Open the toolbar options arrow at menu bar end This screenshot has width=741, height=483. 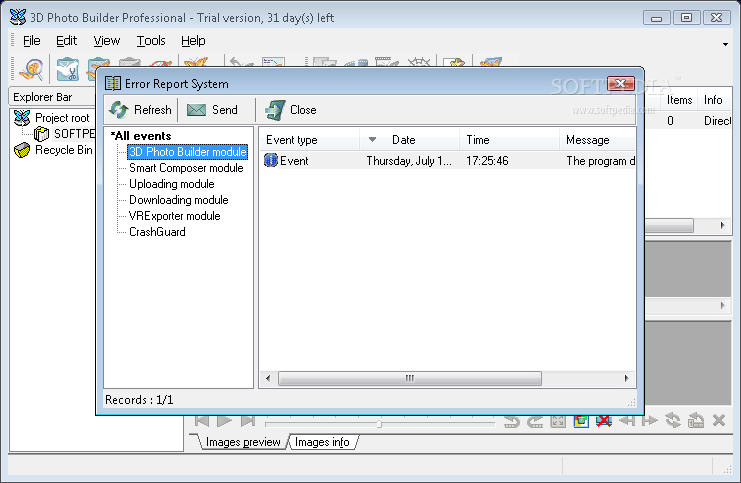(725, 44)
